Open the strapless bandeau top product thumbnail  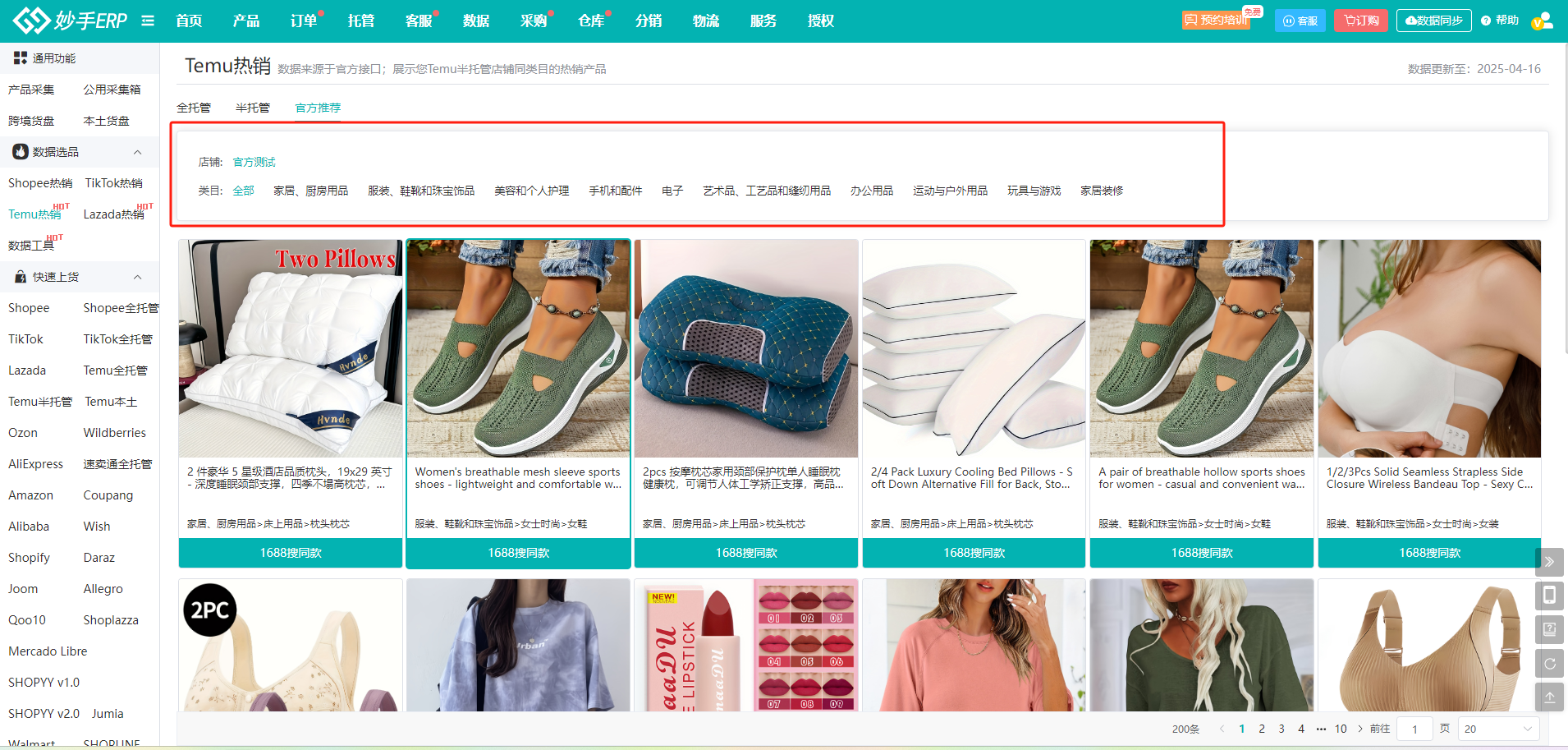pyautogui.click(x=1429, y=348)
